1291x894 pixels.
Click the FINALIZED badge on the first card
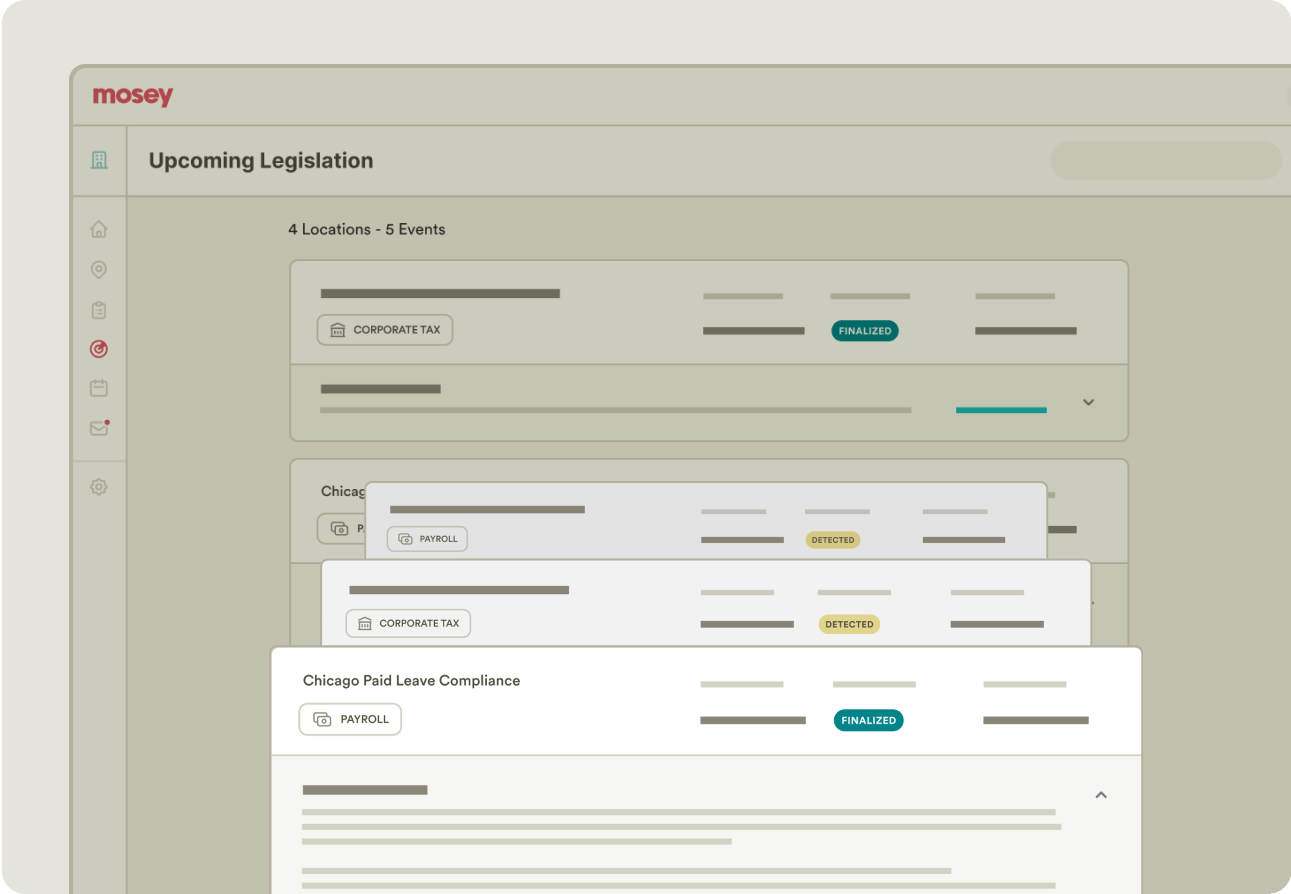pos(864,330)
